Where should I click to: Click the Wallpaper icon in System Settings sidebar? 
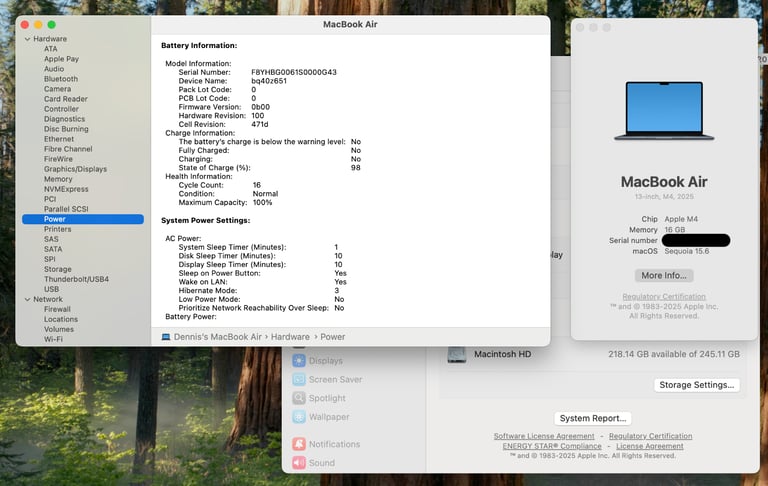click(299, 417)
